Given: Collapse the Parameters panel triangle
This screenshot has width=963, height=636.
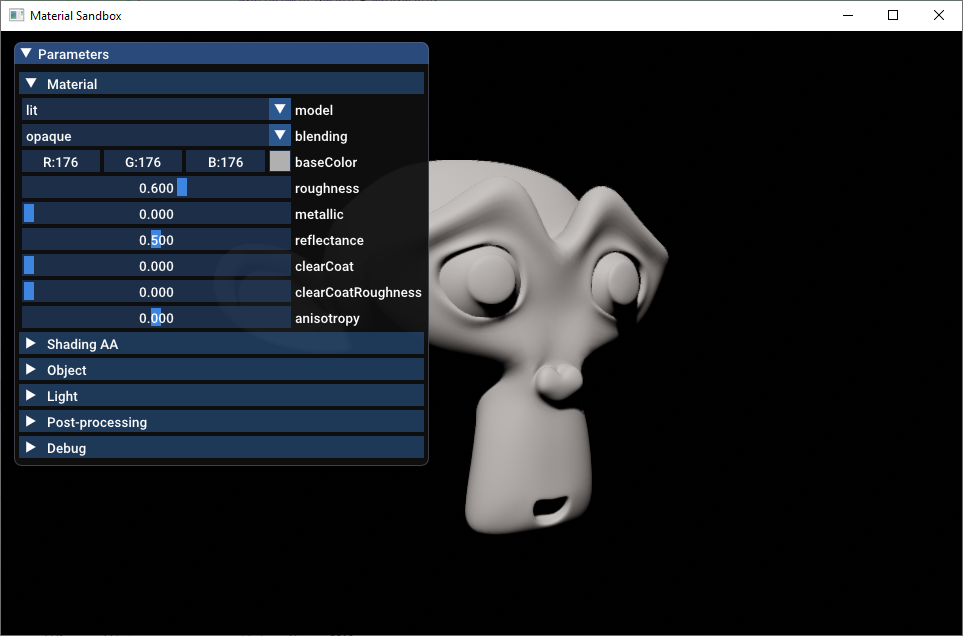Looking at the screenshot, I should (x=26, y=53).
